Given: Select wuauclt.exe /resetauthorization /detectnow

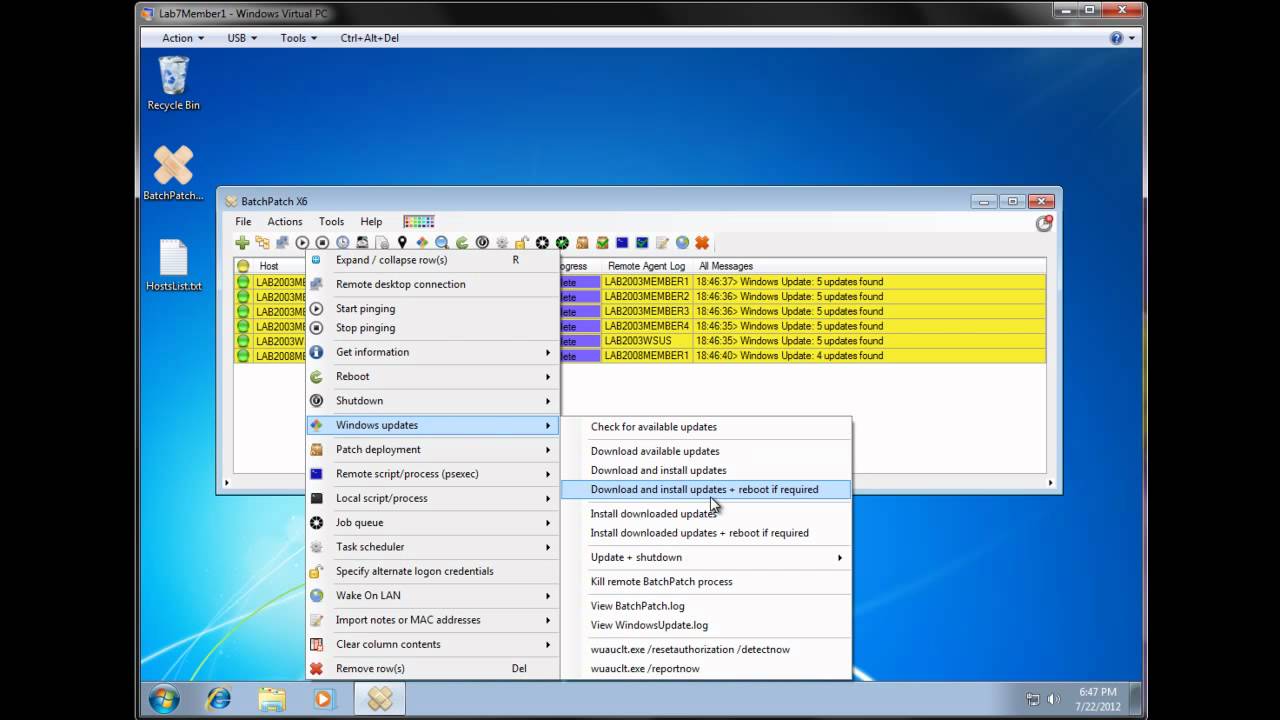Looking at the screenshot, I should point(706,649).
